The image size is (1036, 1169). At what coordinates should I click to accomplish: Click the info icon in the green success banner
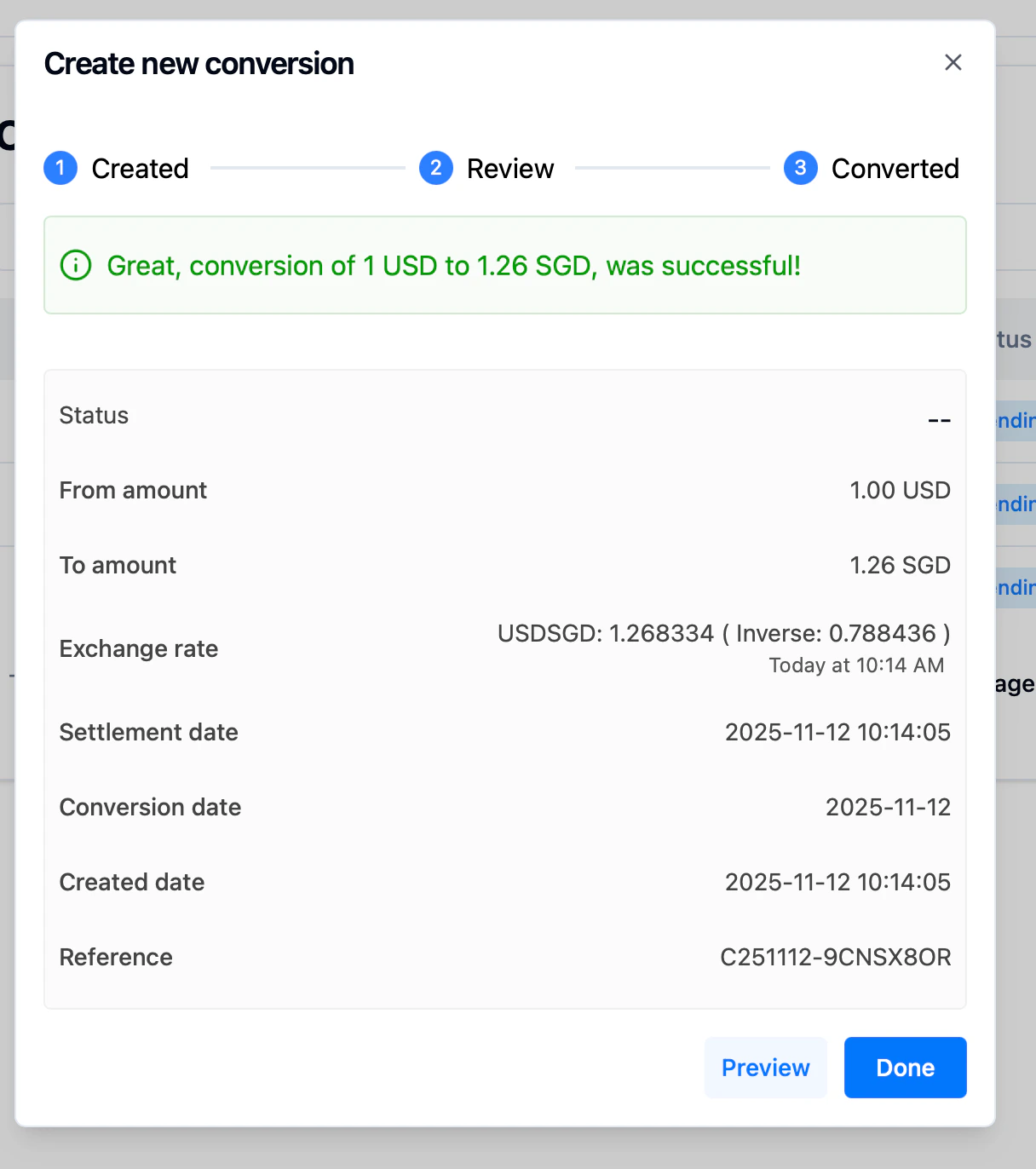coord(75,265)
